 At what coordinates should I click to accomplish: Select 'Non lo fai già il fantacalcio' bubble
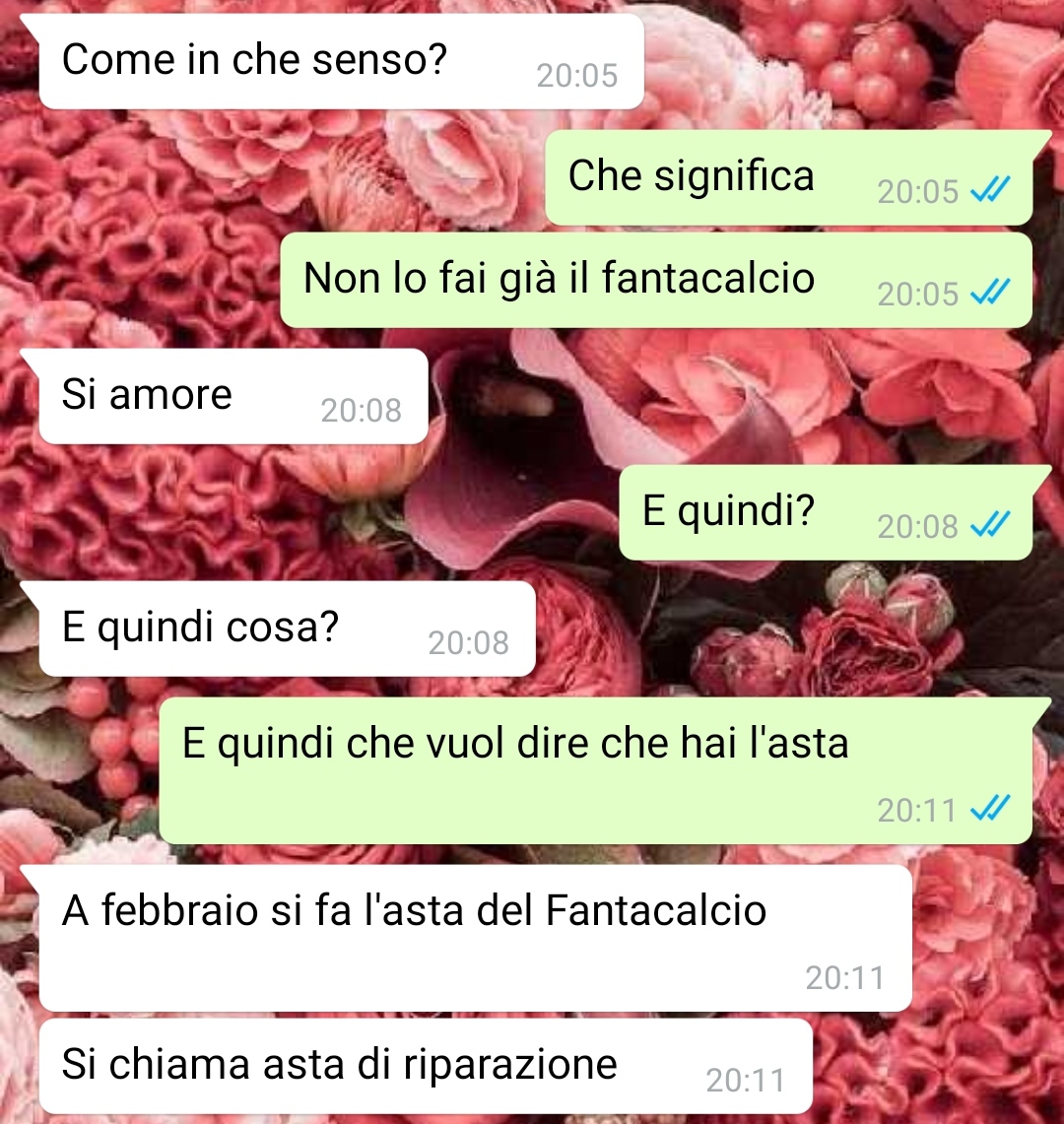point(656,281)
